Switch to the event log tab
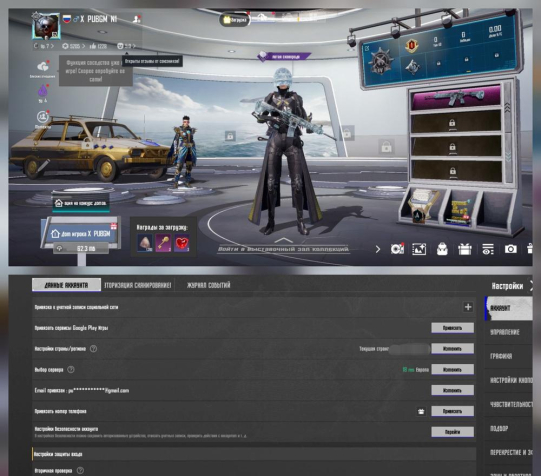The width and height of the screenshot is (541, 476). [208, 285]
